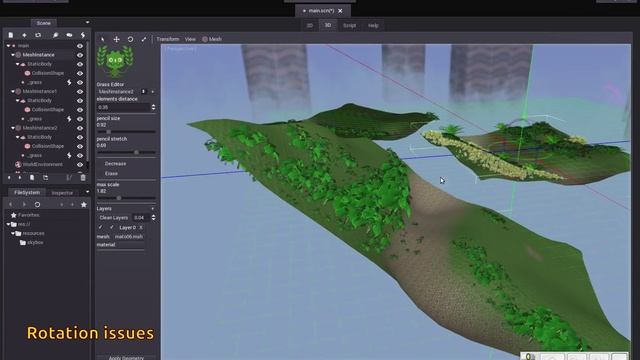The width and height of the screenshot is (640, 360).
Task: Toggle the second checkmark beside Layer 0
Action: coord(111,227)
